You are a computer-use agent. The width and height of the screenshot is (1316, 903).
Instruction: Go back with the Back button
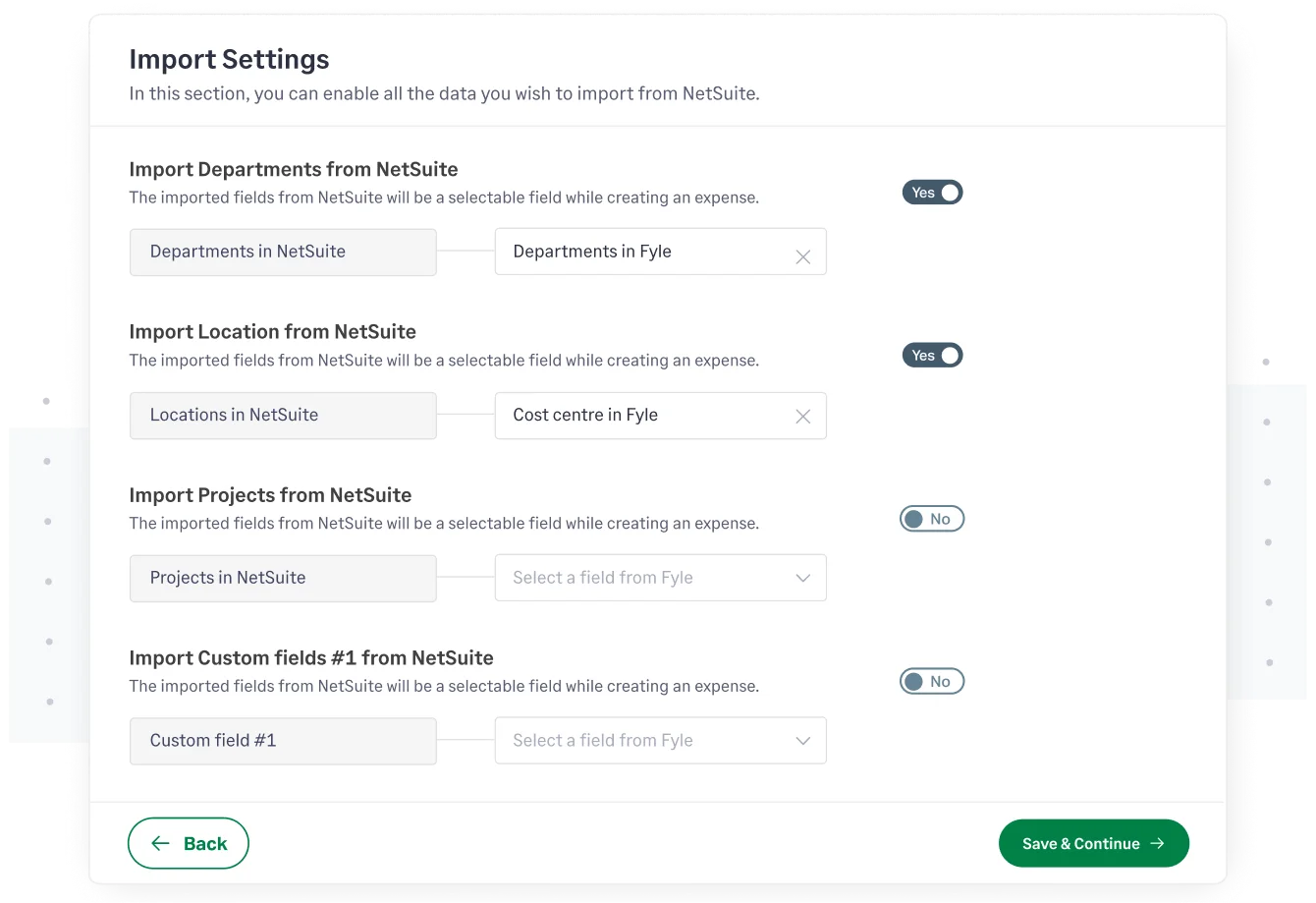189,843
